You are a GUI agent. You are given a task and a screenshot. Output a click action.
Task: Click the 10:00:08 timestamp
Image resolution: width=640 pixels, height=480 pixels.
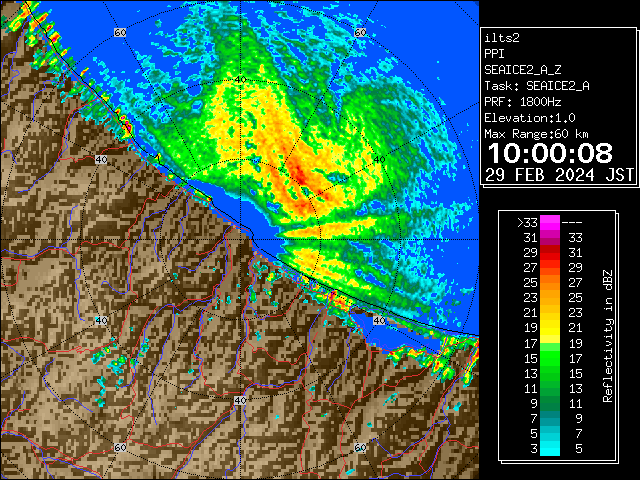(550, 153)
